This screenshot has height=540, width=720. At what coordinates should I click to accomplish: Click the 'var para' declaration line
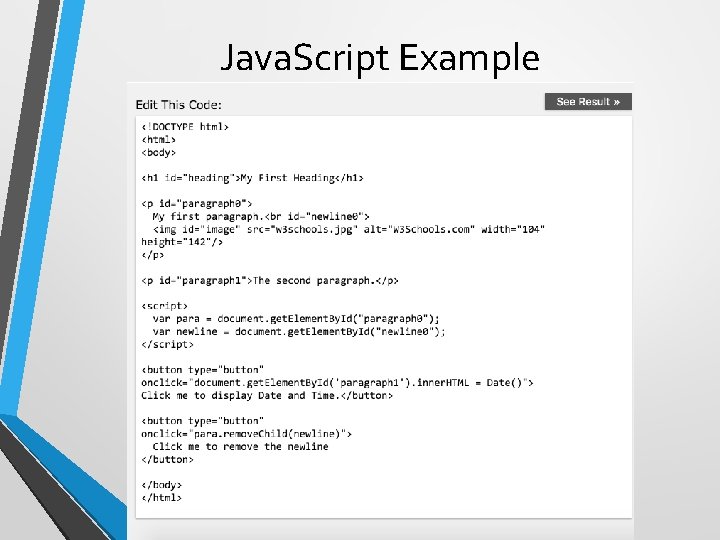tap(296, 319)
